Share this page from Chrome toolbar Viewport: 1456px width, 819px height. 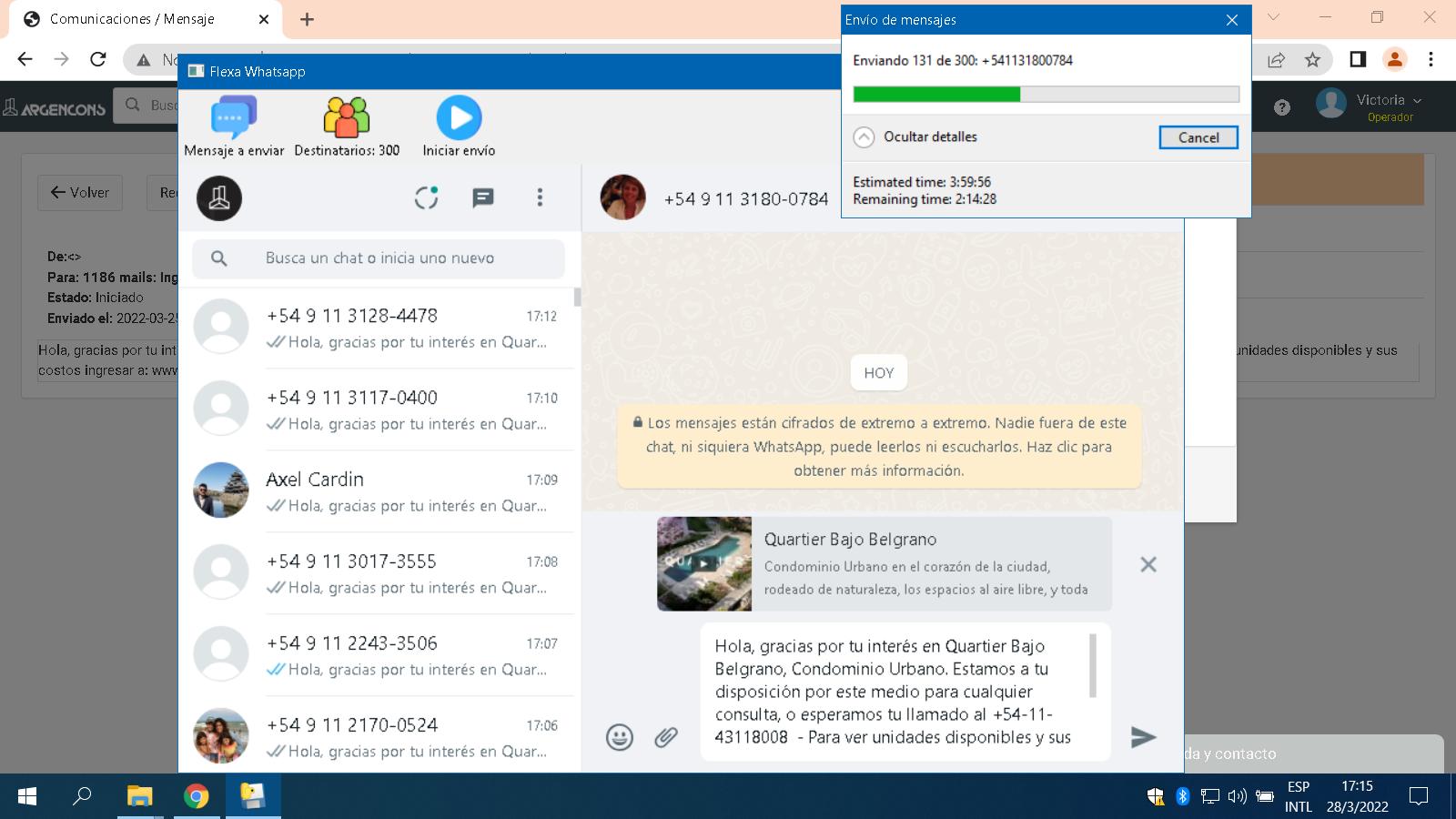[x=1276, y=59]
